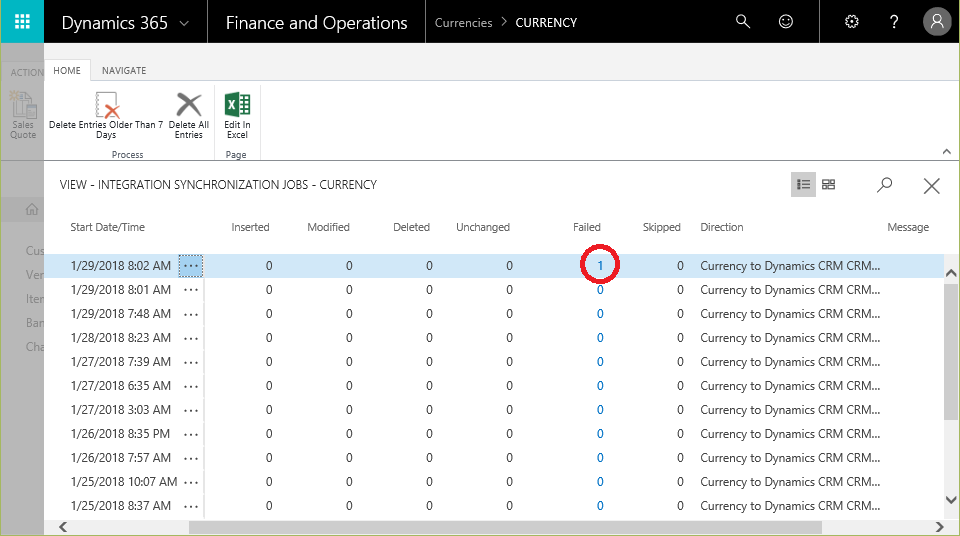960x536 pixels.
Task: Click the horizontal scrollbar right arrow
Action: click(x=940, y=527)
